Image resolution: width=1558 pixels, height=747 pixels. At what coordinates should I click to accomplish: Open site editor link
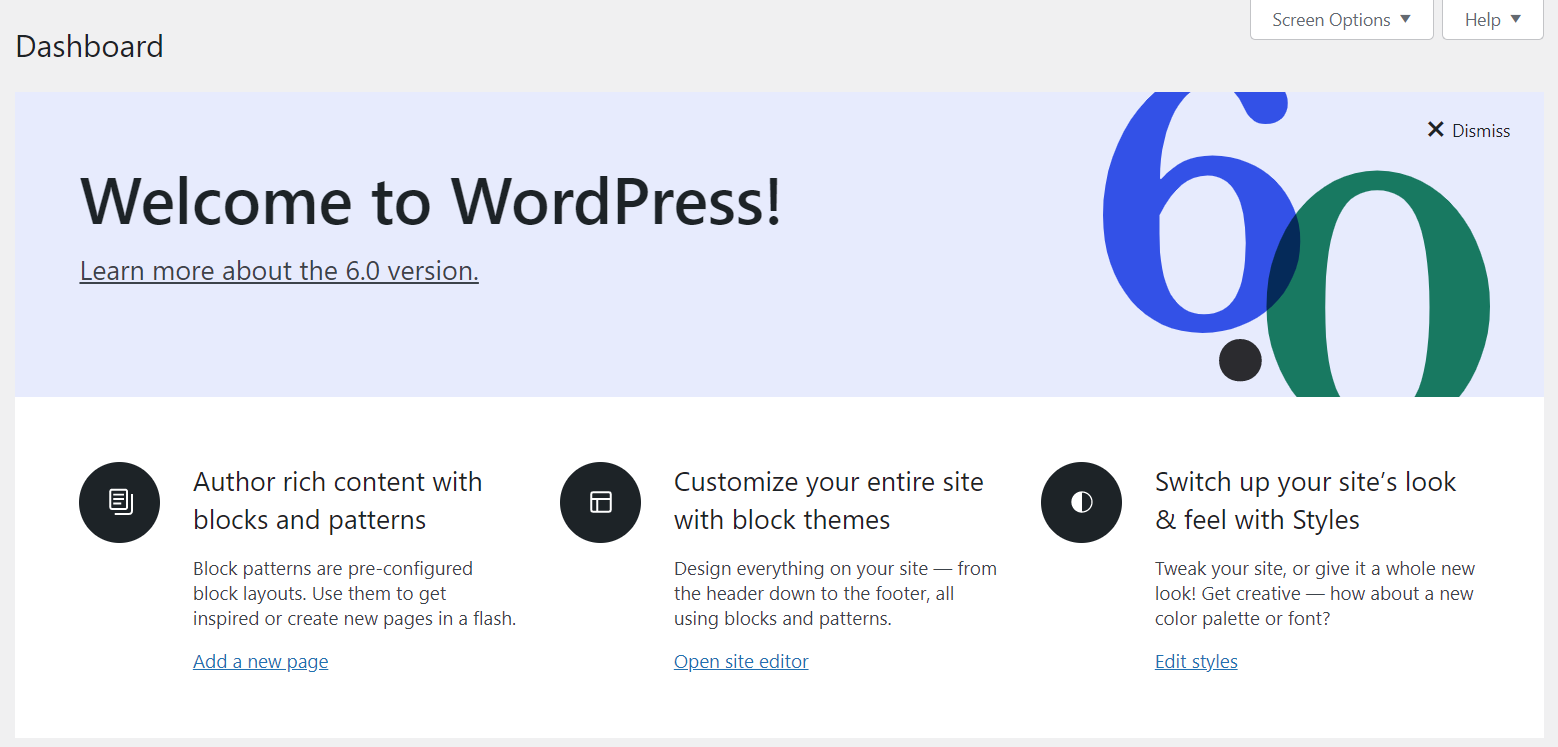[x=741, y=661]
